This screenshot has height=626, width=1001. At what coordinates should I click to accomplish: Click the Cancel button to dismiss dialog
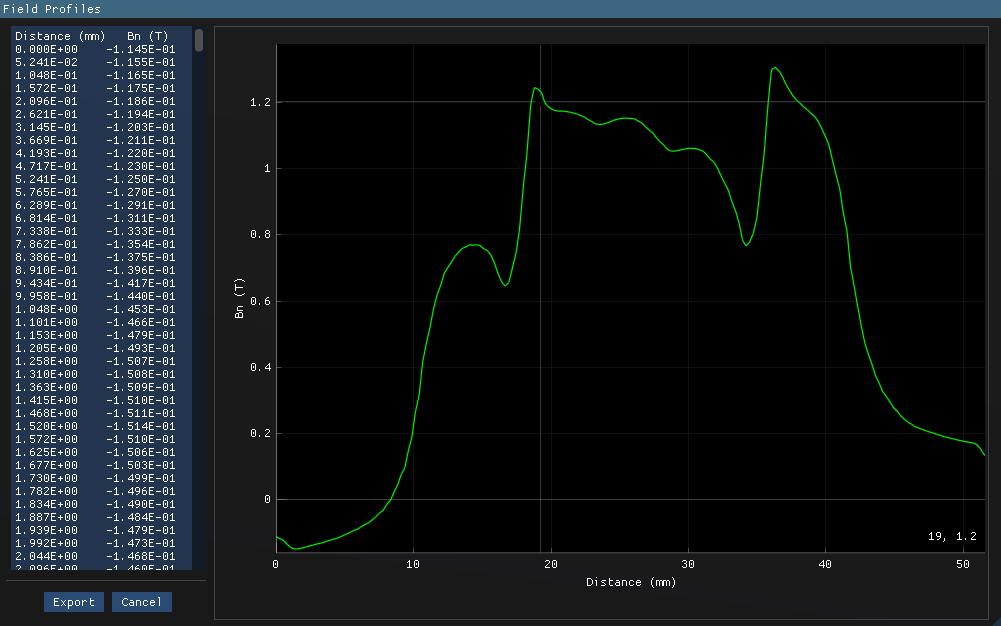141,601
